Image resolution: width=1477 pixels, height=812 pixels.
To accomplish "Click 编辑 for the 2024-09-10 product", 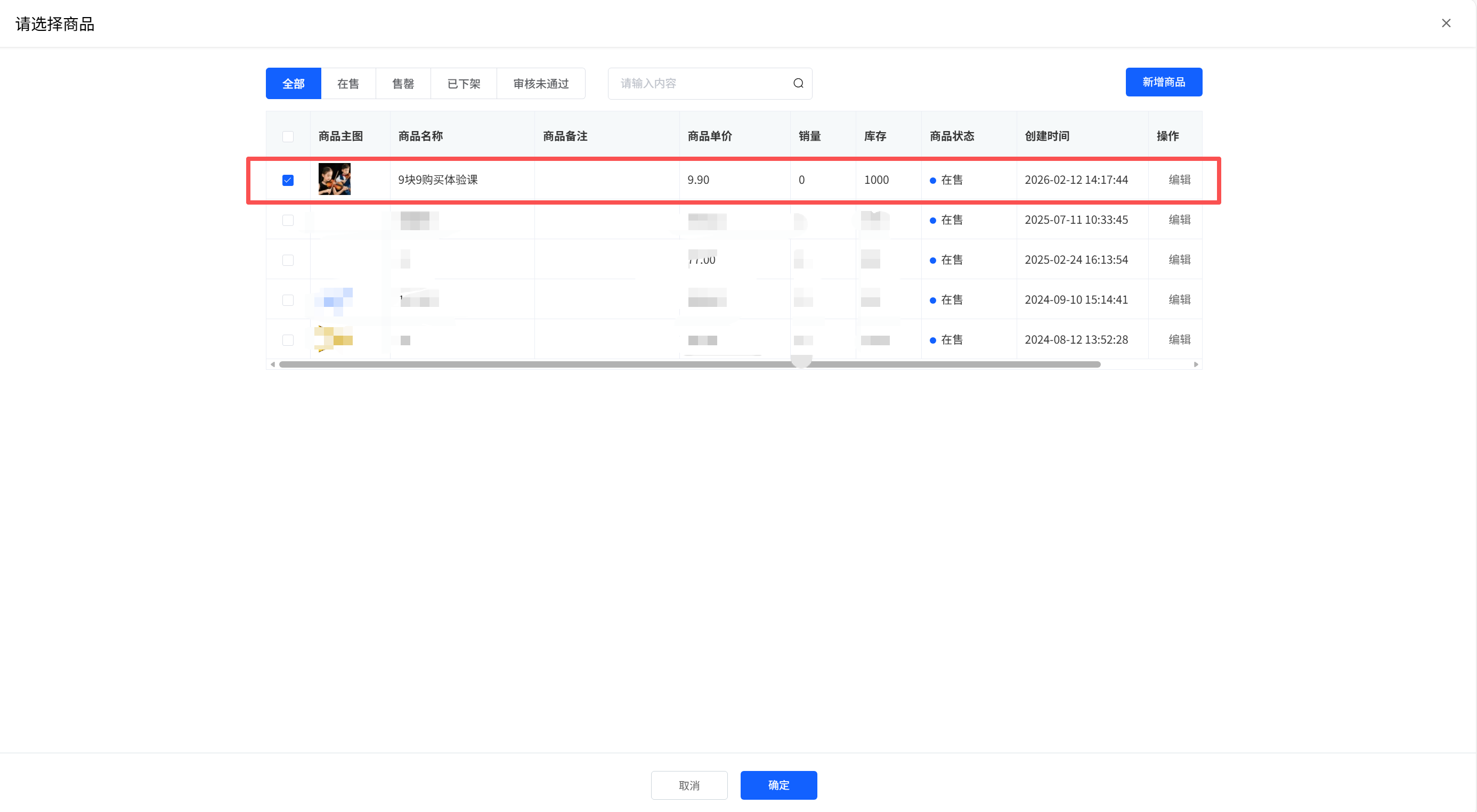I will click(x=1179, y=299).
